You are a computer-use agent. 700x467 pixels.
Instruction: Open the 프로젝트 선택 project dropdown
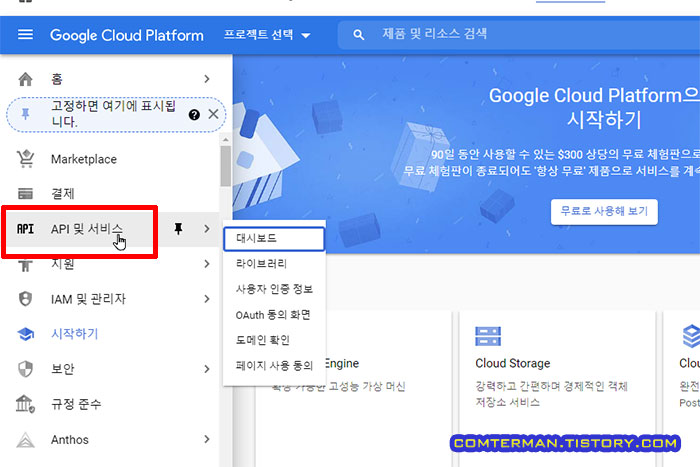coord(267,35)
